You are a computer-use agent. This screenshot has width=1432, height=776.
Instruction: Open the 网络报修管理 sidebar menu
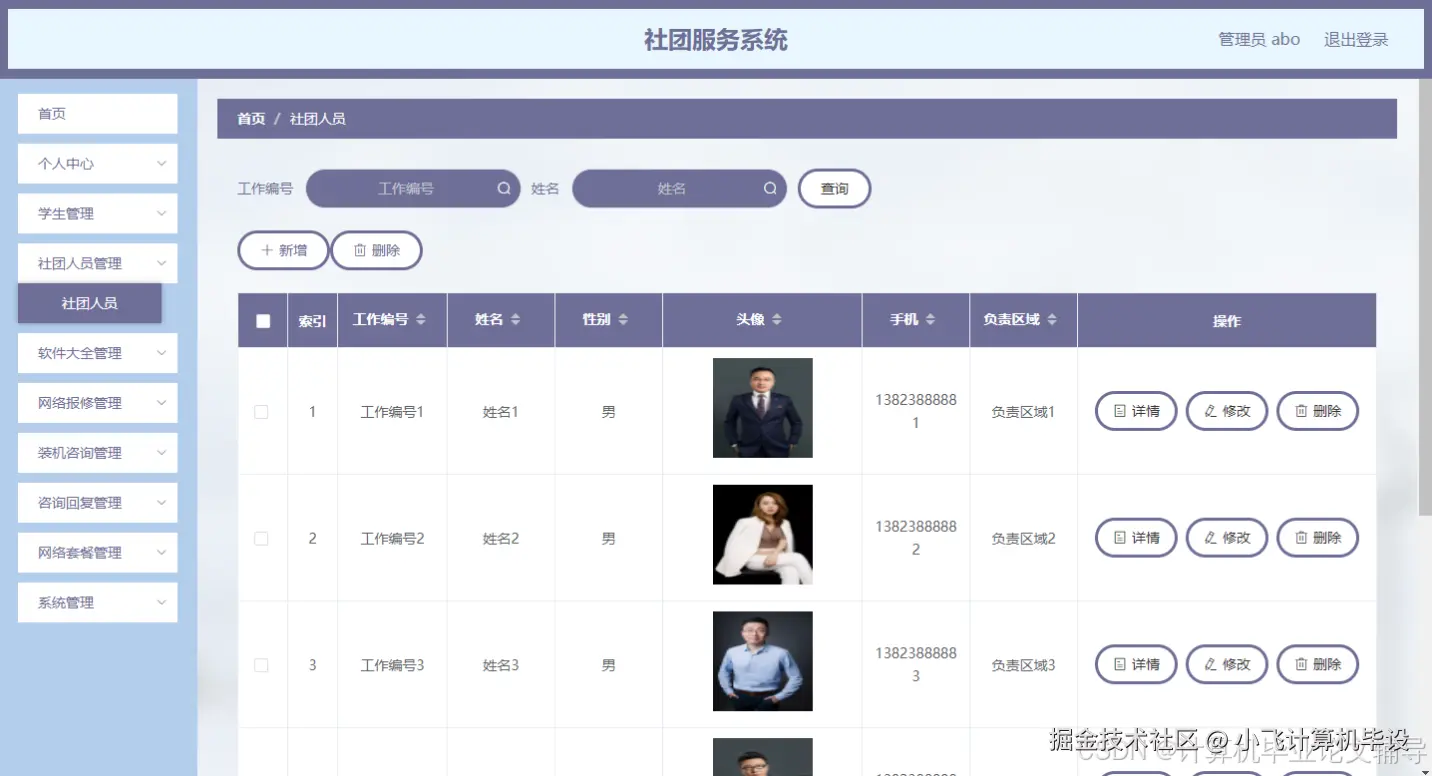coord(98,403)
